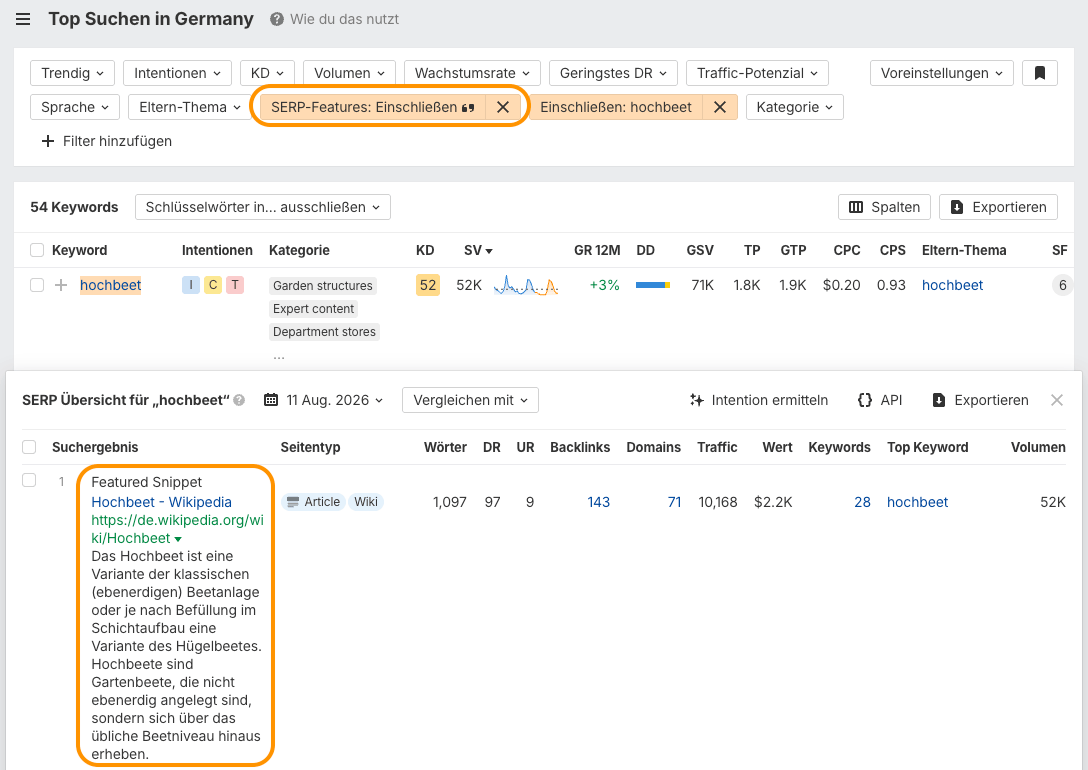
Task: Click the blue DD distribution bar
Action: pos(652,285)
